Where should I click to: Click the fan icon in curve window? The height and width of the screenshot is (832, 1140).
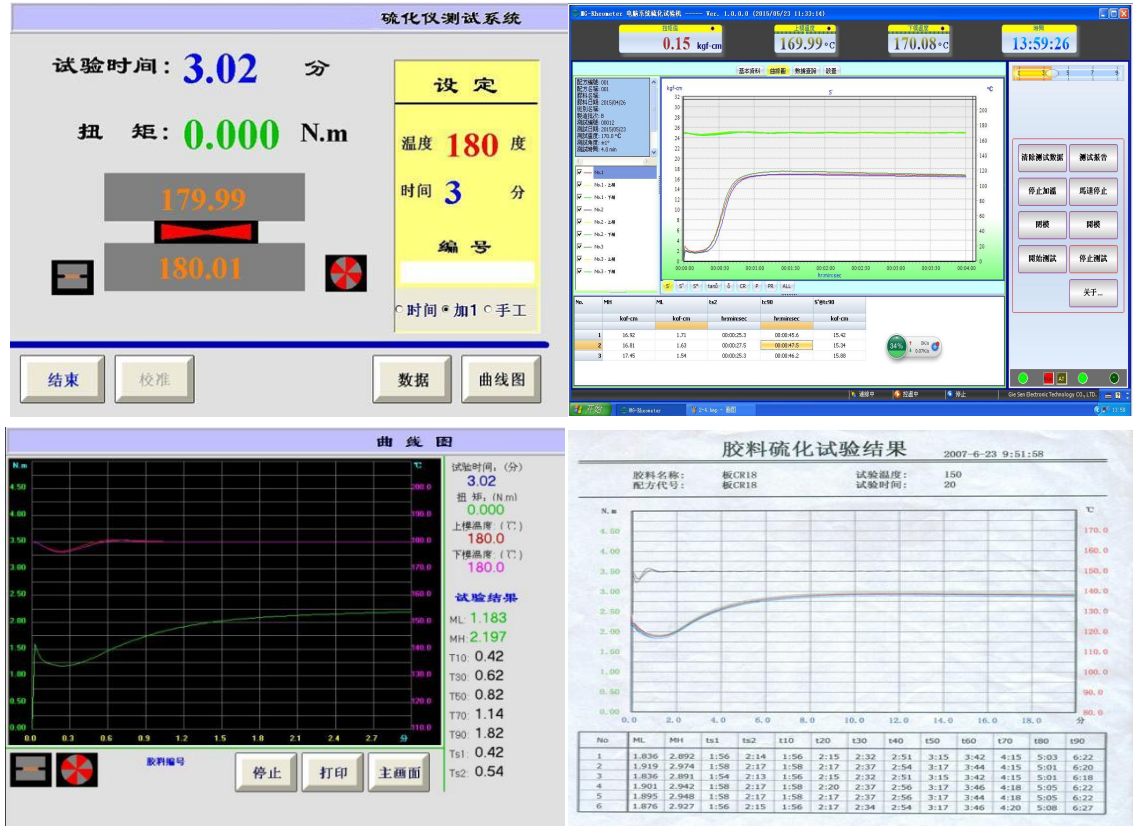click(77, 771)
